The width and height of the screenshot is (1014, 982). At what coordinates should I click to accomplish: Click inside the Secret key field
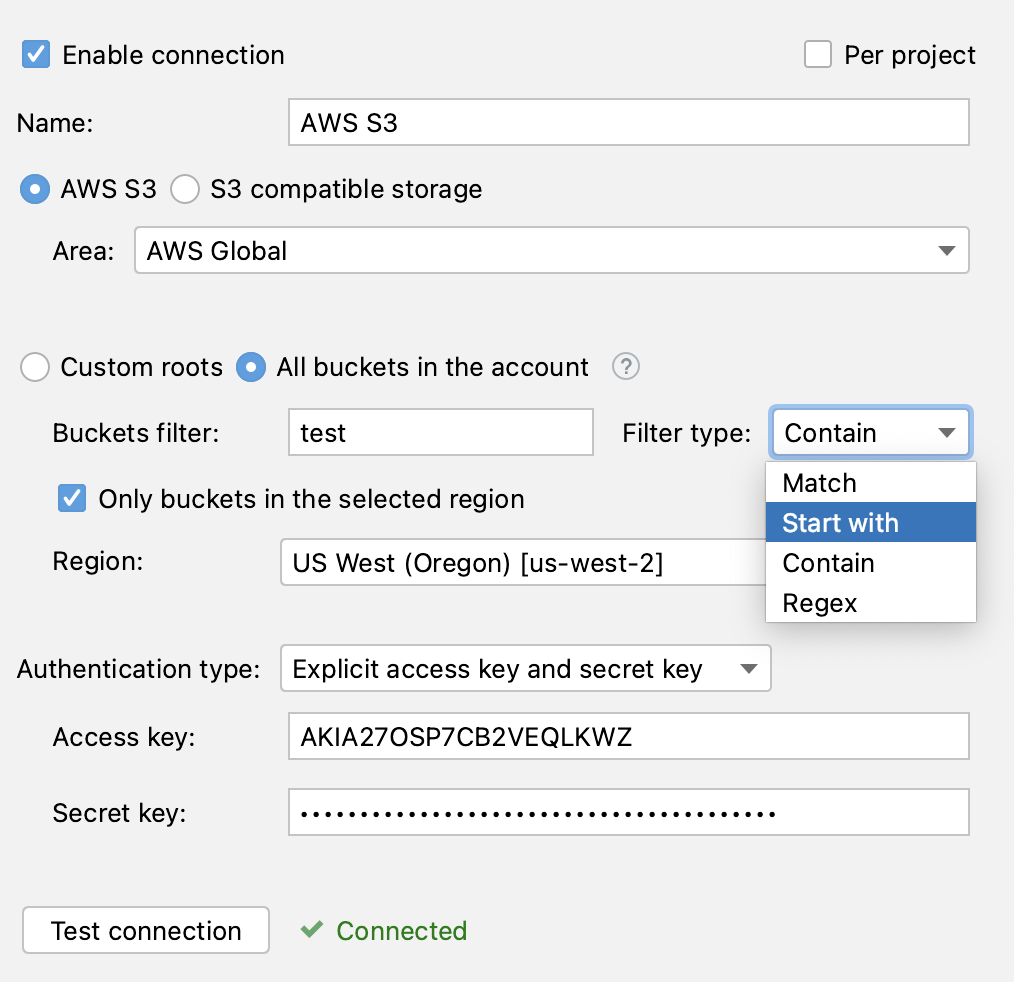coord(628,812)
